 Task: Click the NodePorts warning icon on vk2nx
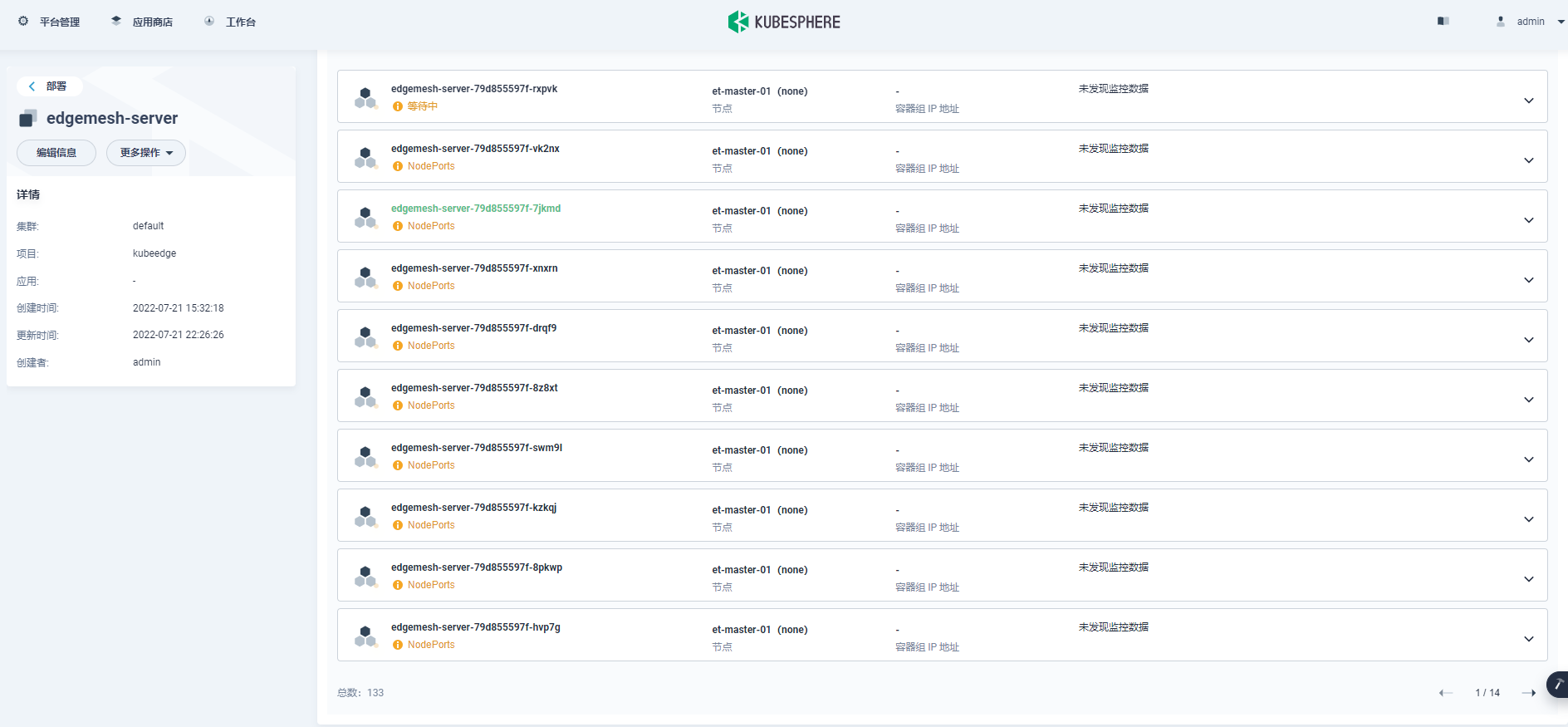[x=398, y=166]
